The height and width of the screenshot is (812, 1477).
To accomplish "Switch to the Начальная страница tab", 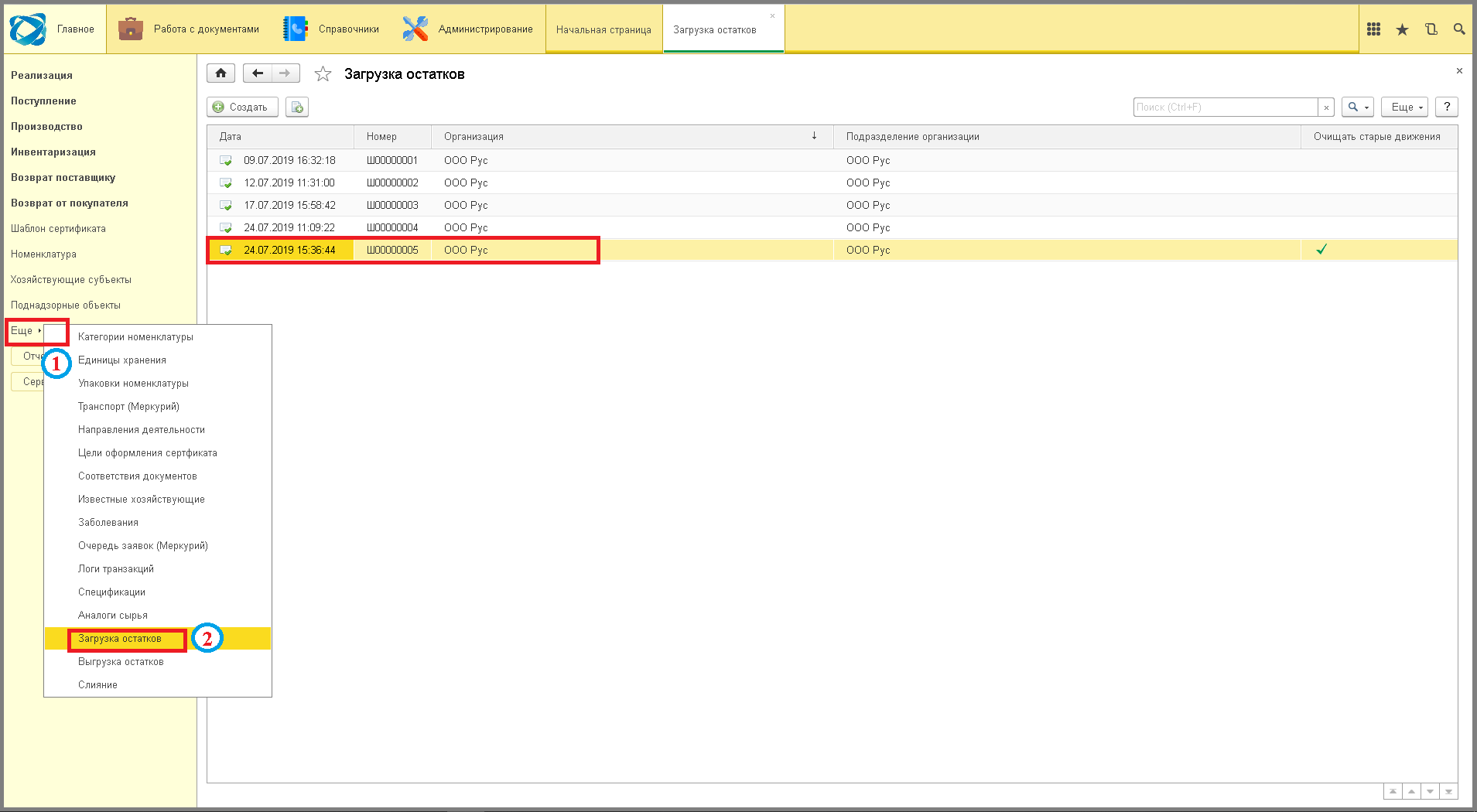I will point(603,29).
